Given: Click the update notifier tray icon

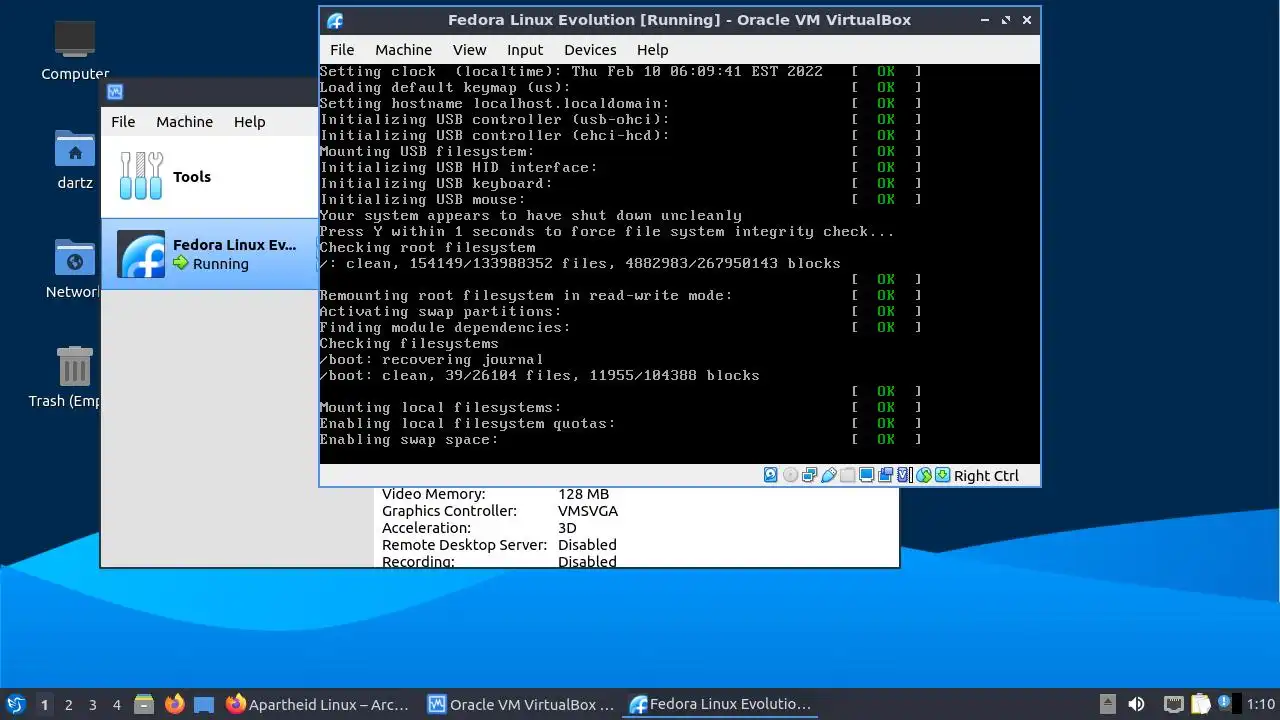Looking at the screenshot, I should [x=1224, y=703].
